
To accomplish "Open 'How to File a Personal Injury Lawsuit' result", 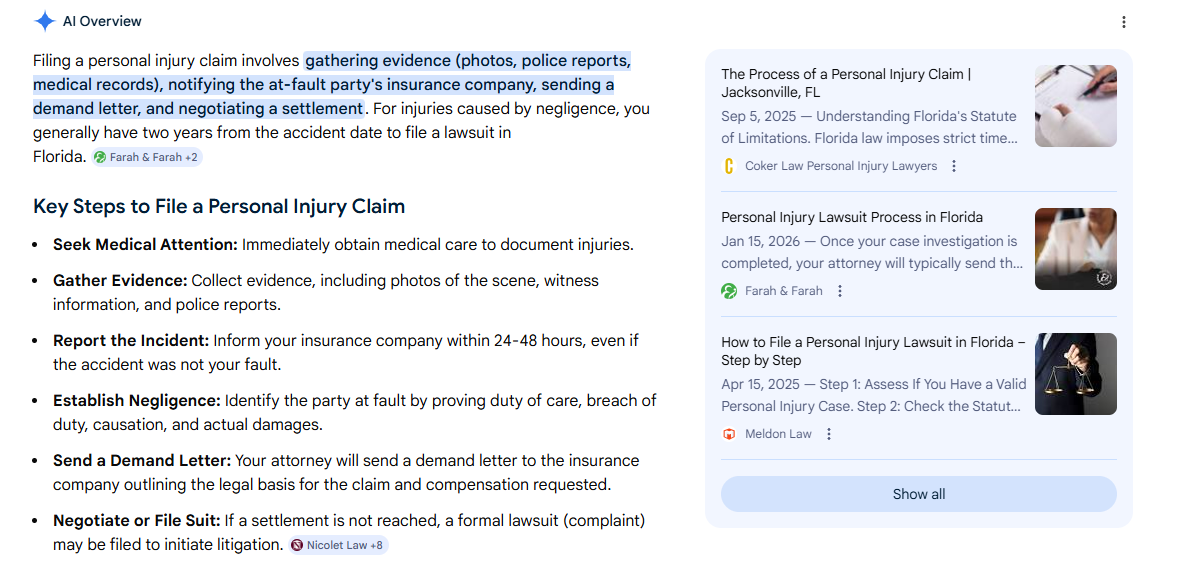I will pyautogui.click(x=873, y=351).
